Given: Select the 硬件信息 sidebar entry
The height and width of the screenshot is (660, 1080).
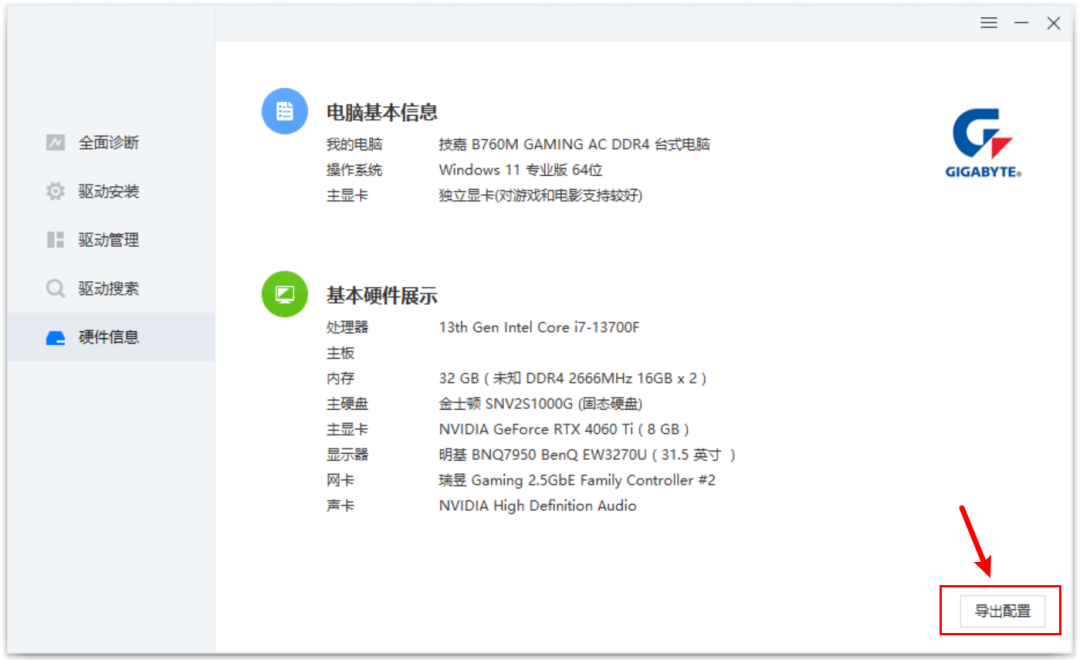Looking at the screenshot, I should 110,337.
